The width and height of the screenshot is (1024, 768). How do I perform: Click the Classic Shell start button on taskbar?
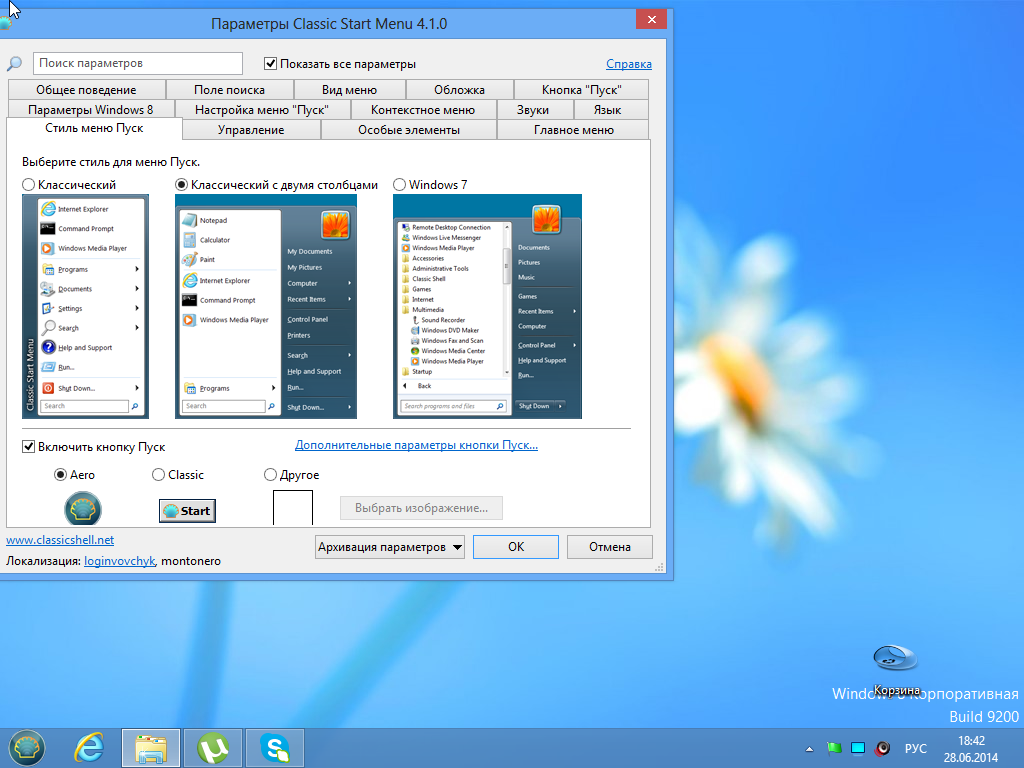tap(27, 746)
